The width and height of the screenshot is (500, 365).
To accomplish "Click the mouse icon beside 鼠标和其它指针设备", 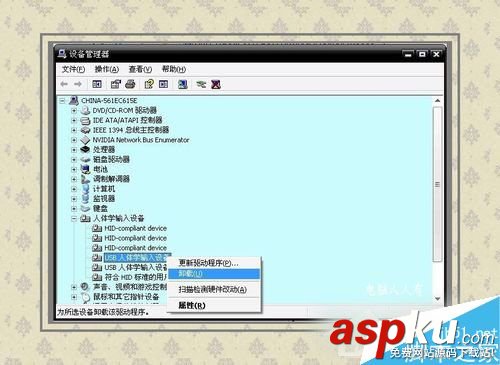I will point(86,297).
